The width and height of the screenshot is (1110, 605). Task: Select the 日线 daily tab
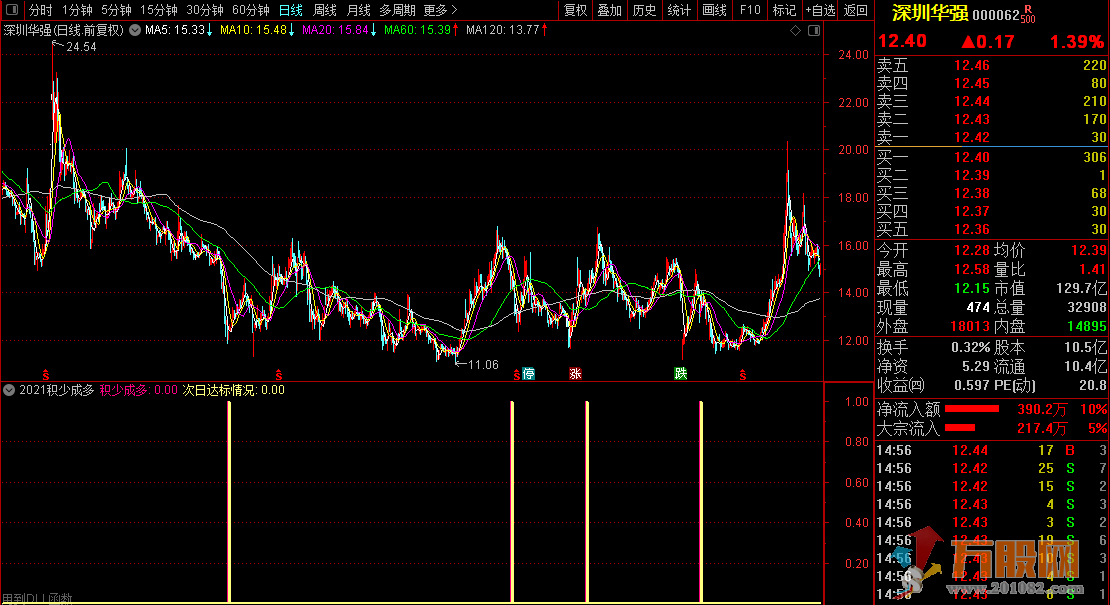coord(290,10)
